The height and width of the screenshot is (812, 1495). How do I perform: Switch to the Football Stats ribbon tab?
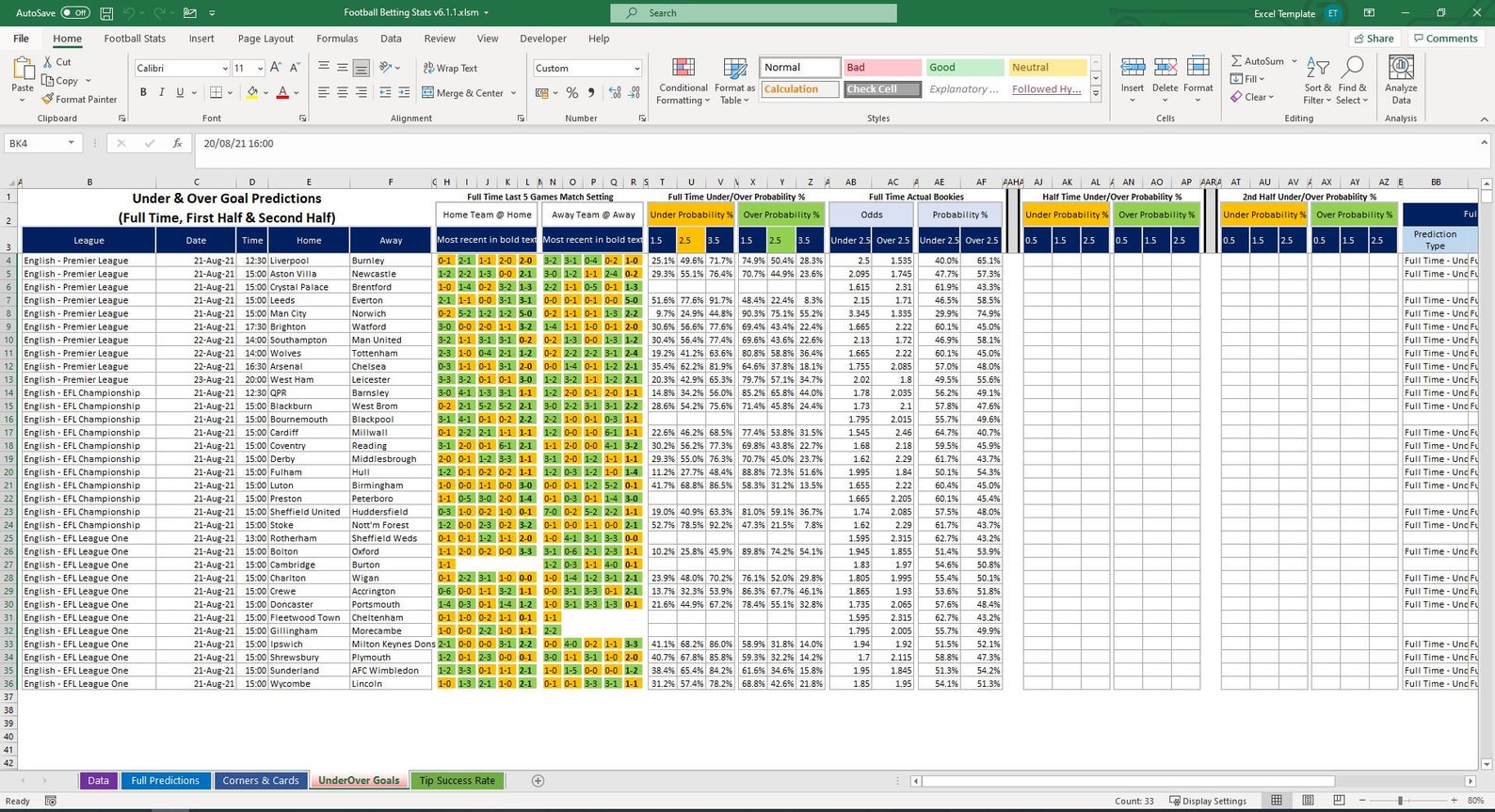point(135,39)
